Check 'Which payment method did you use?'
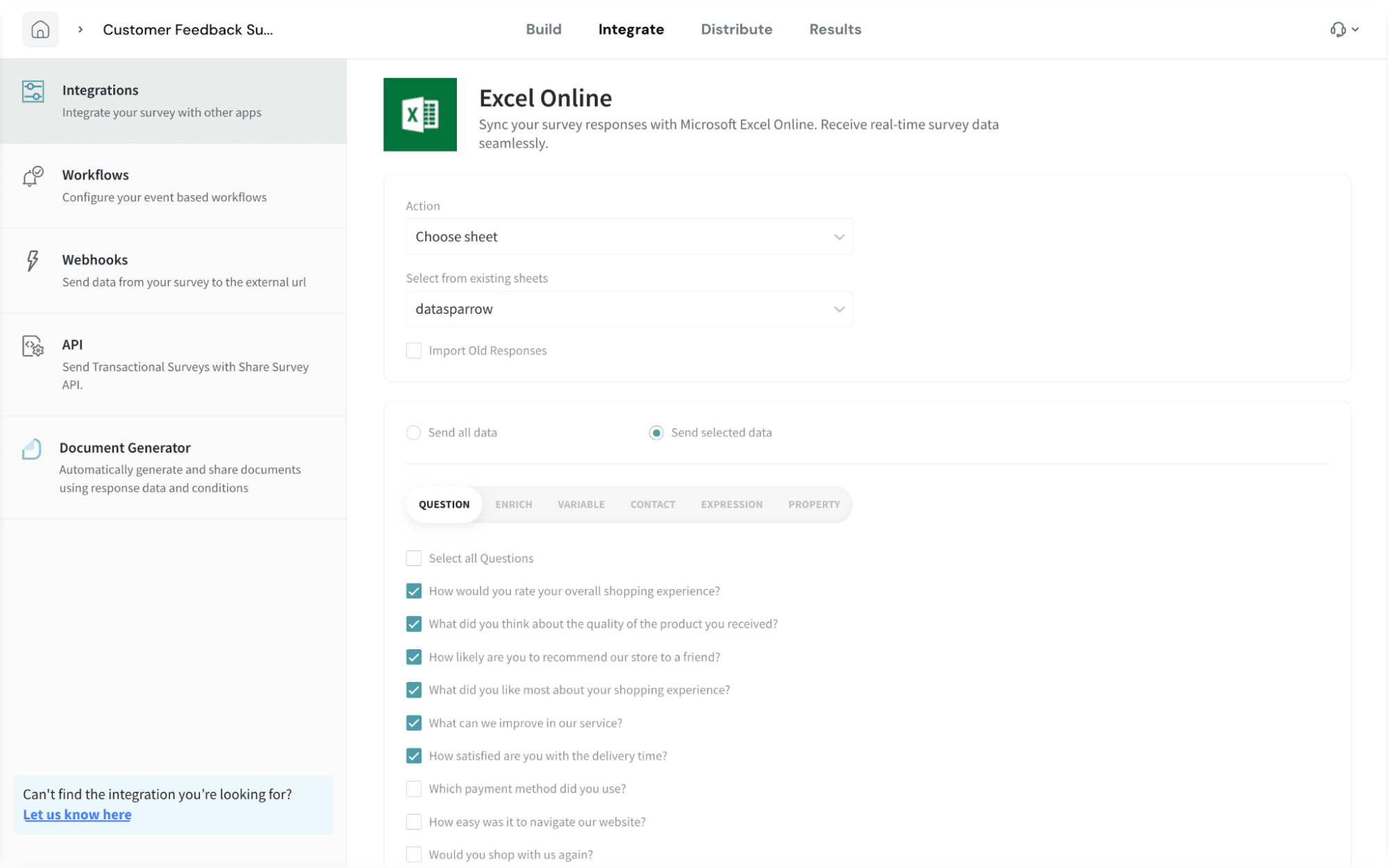 (x=414, y=789)
